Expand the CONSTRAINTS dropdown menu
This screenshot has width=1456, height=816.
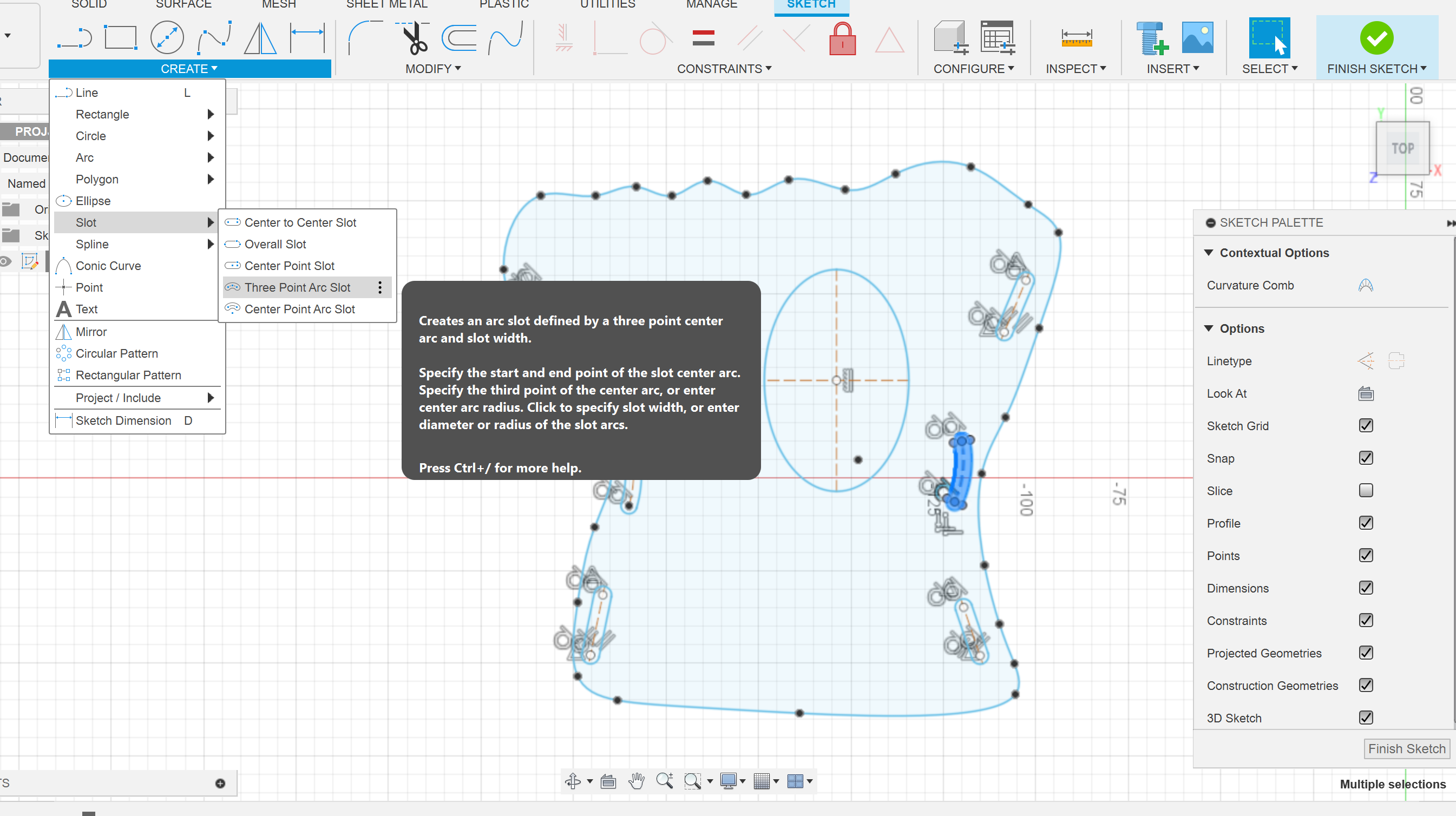pyautogui.click(x=725, y=68)
